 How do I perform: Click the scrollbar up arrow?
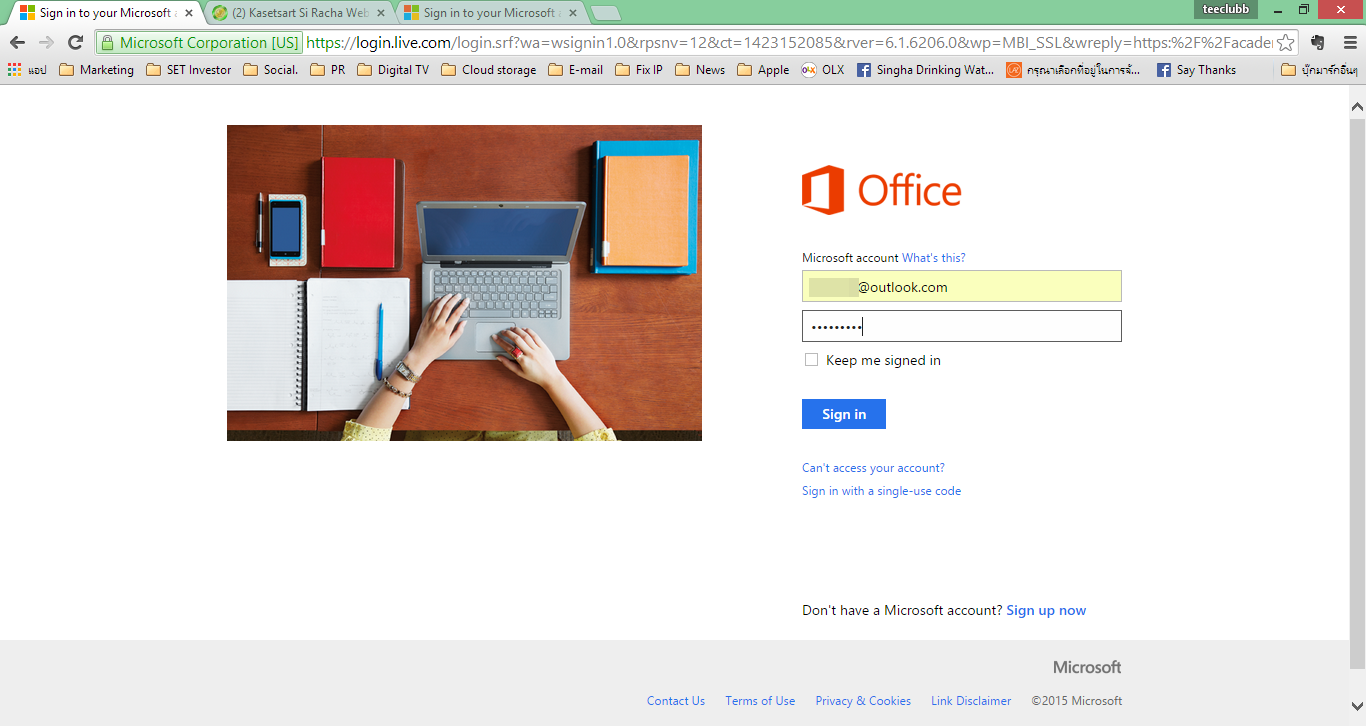[1357, 105]
